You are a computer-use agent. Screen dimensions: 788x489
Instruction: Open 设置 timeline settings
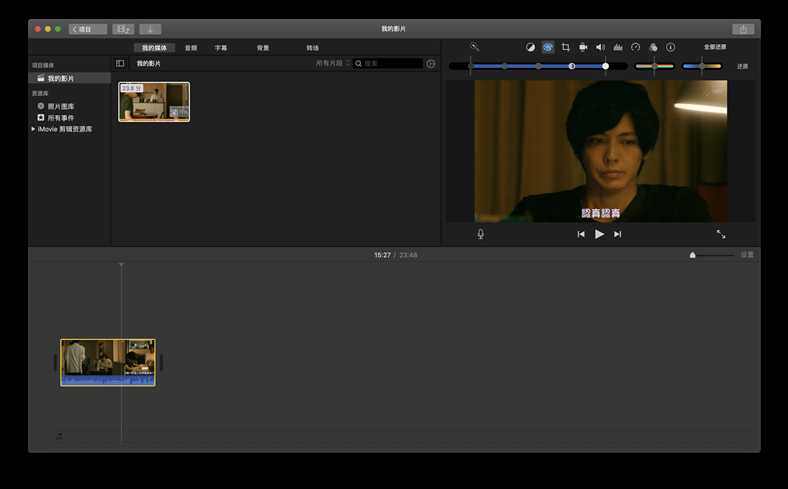pyautogui.click(x=747, y=255)
